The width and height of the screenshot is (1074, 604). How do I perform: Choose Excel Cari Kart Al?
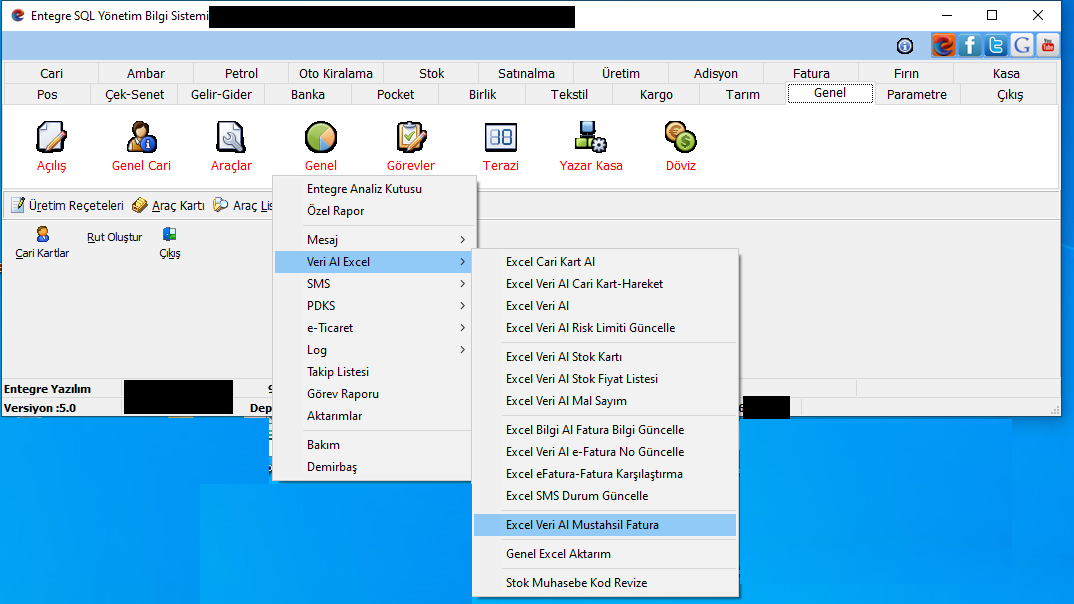coord(605,262)
